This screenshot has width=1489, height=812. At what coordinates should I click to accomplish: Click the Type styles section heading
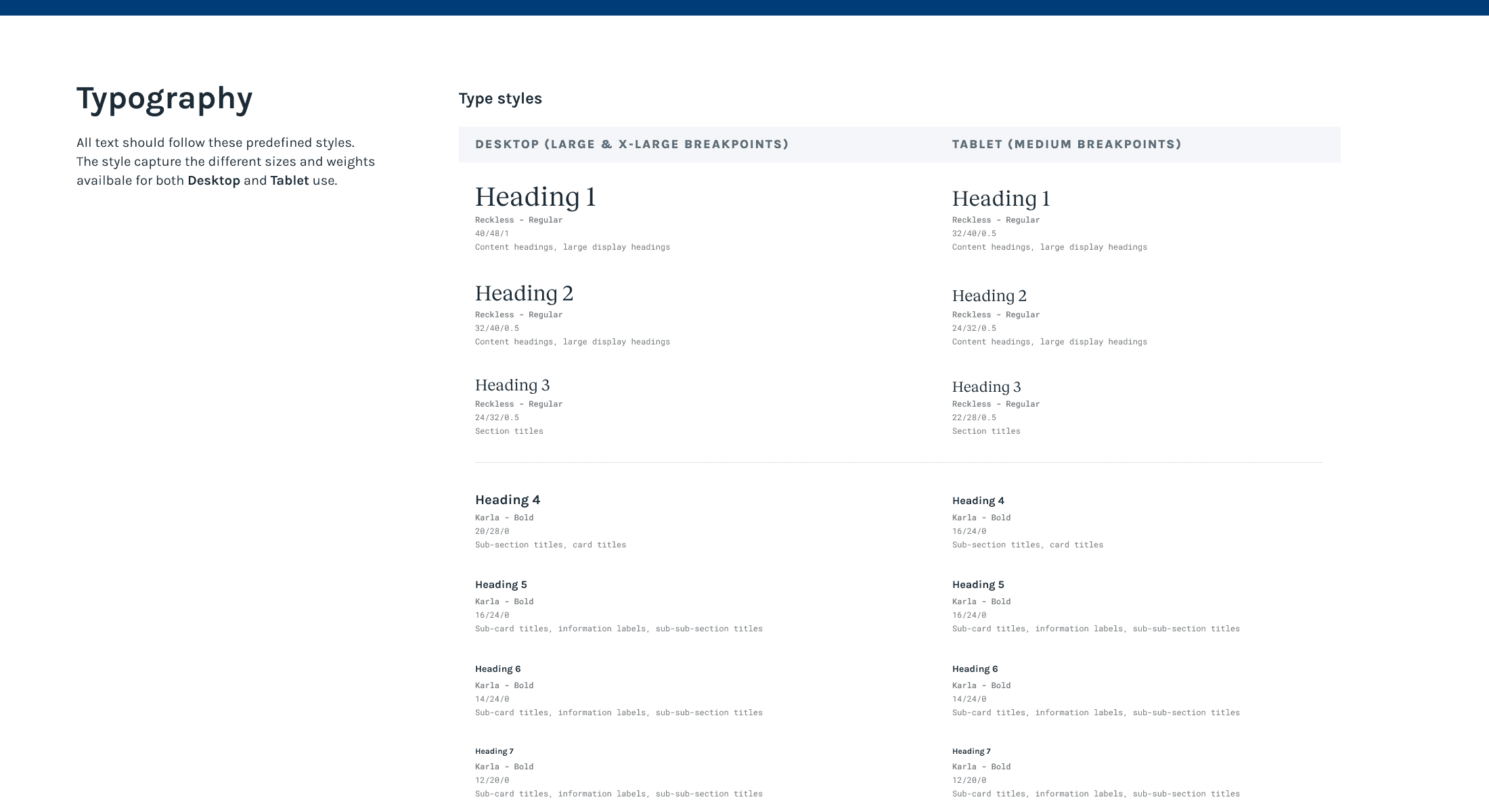pyautogui.click(x=500, y=99)
